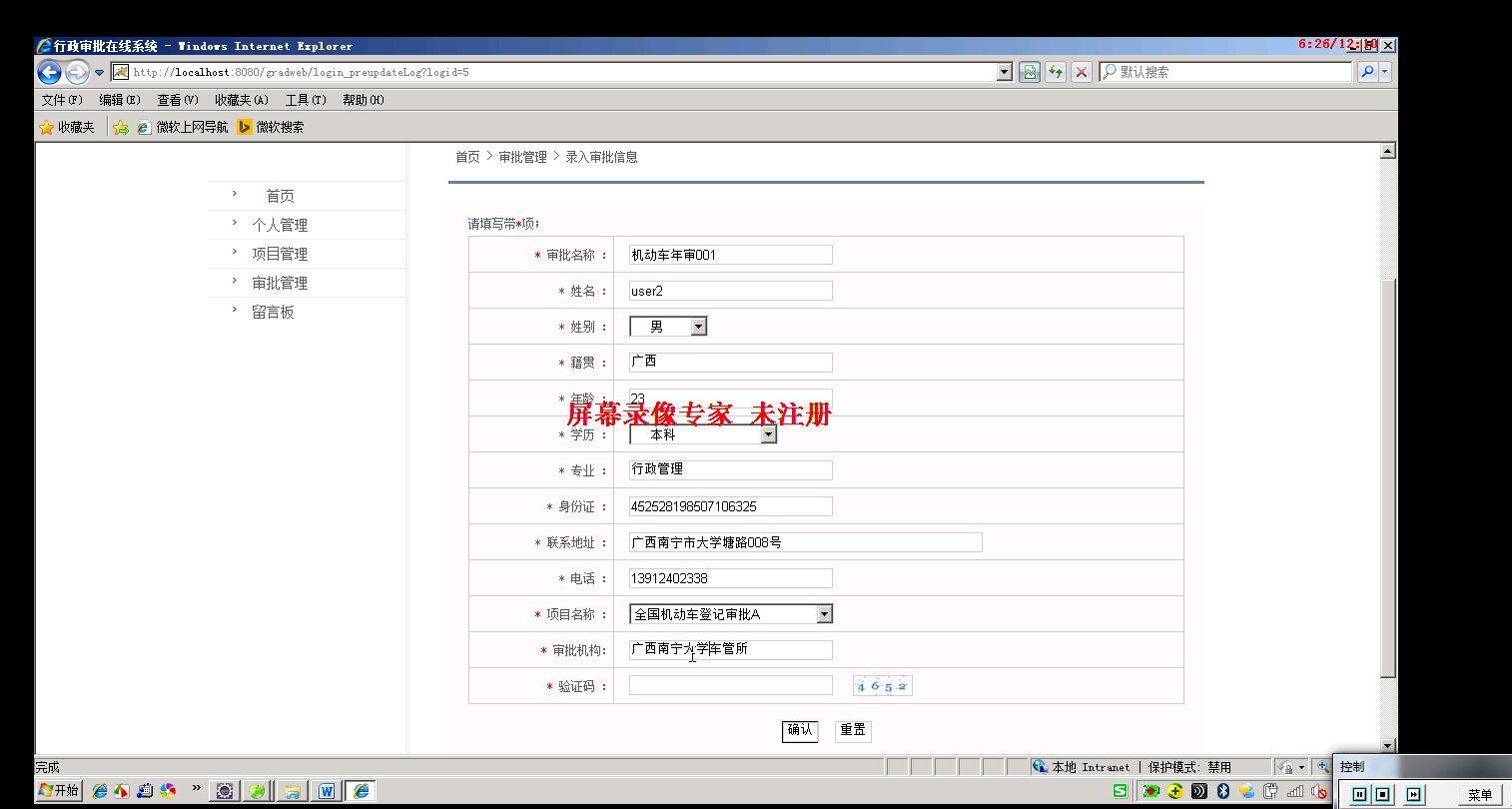
Task: Open the 查看(V) menu
Action: click(x=177, y=100)
